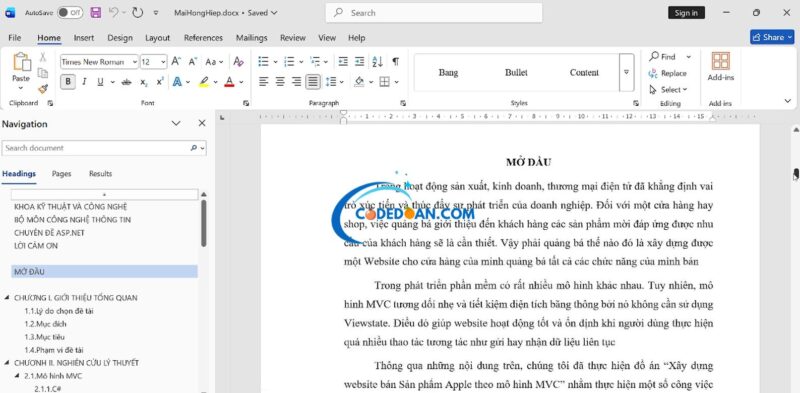Image resolution: width=800 pixels, height=393 pixels.
Task: Click the Share button
Action: tap(772, 37)
